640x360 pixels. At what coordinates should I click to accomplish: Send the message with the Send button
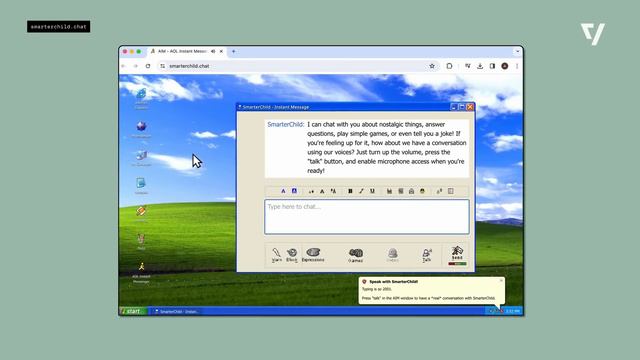point(457,255)
